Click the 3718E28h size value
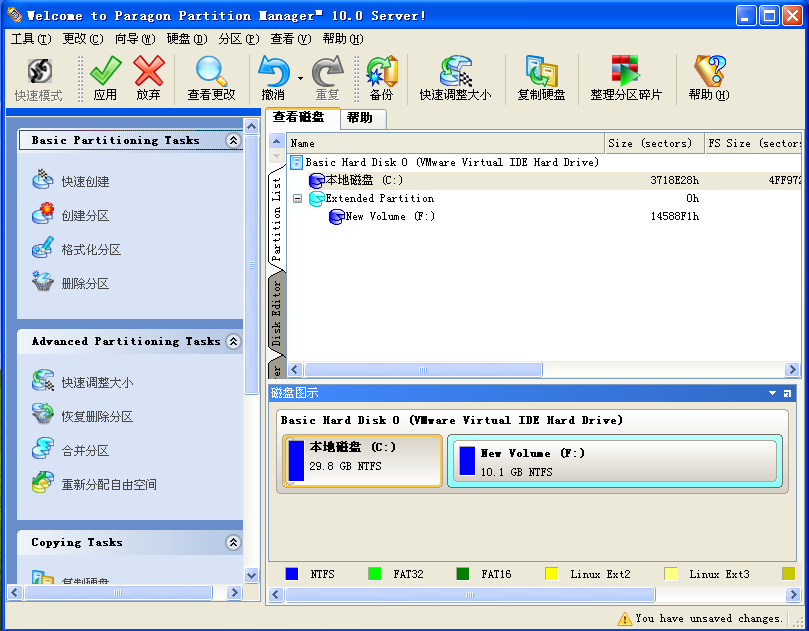The height and width of the screenshot is (631, 809). click(x=675, y=180)
